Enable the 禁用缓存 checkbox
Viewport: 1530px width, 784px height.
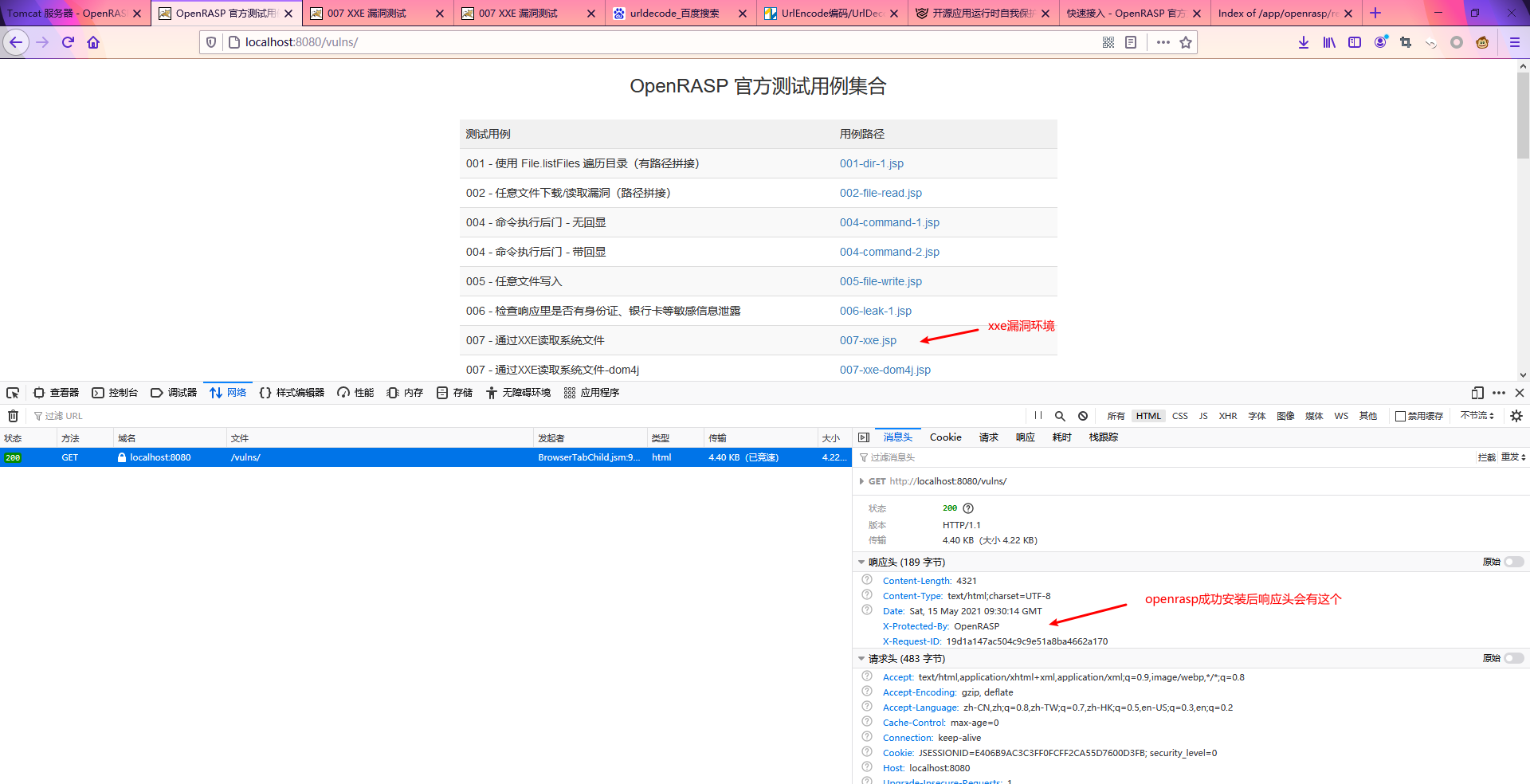coord(1400,416)
